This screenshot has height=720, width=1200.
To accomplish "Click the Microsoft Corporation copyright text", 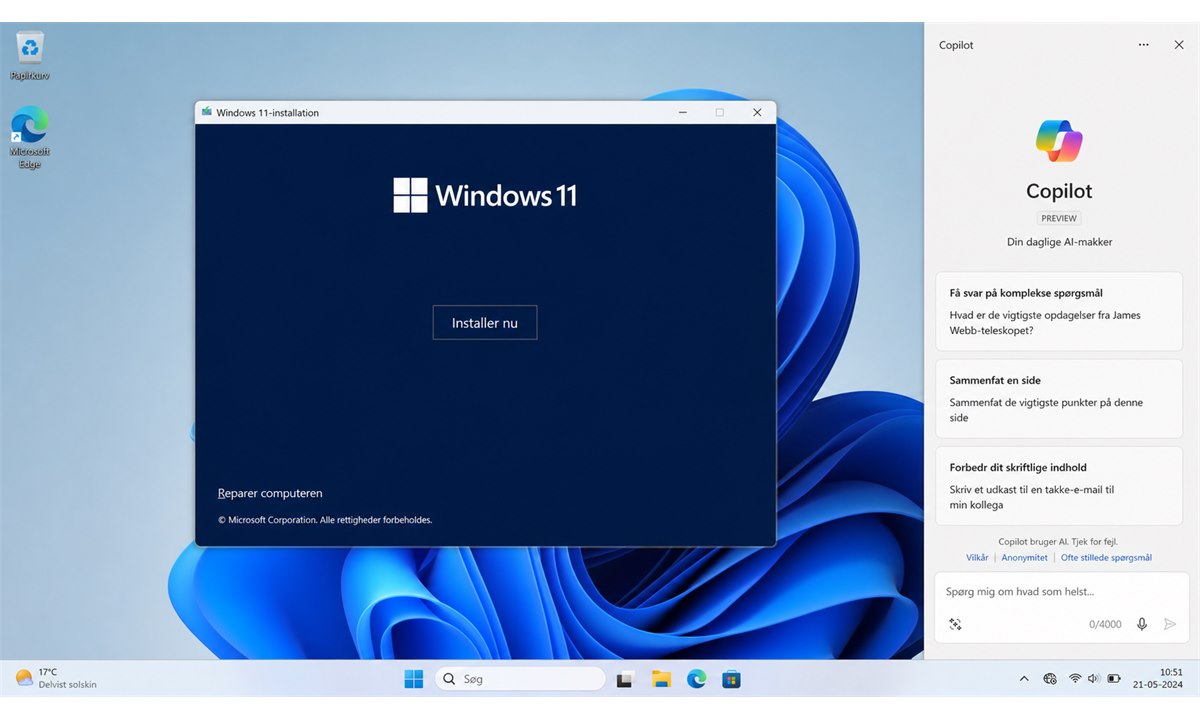I will click(x=325, y=520).
